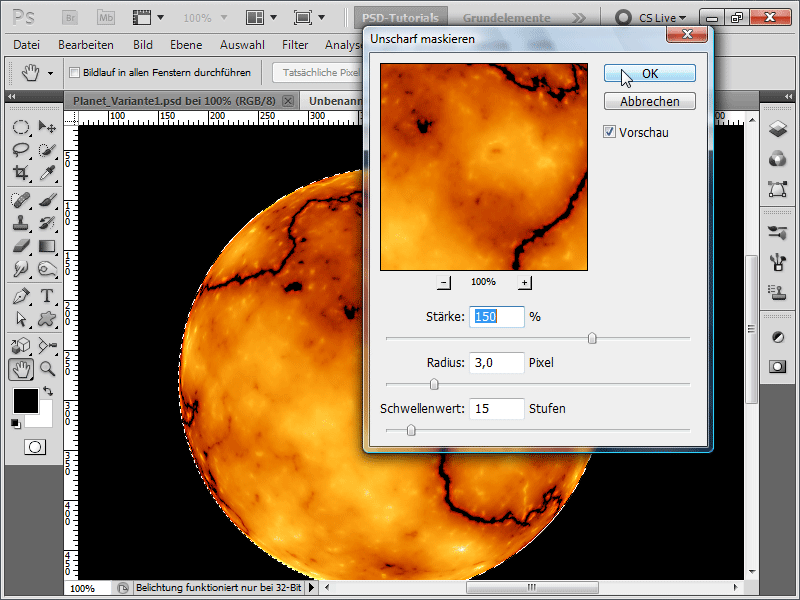
Task: Select the Sponge tool
Action: click(47, 268)
